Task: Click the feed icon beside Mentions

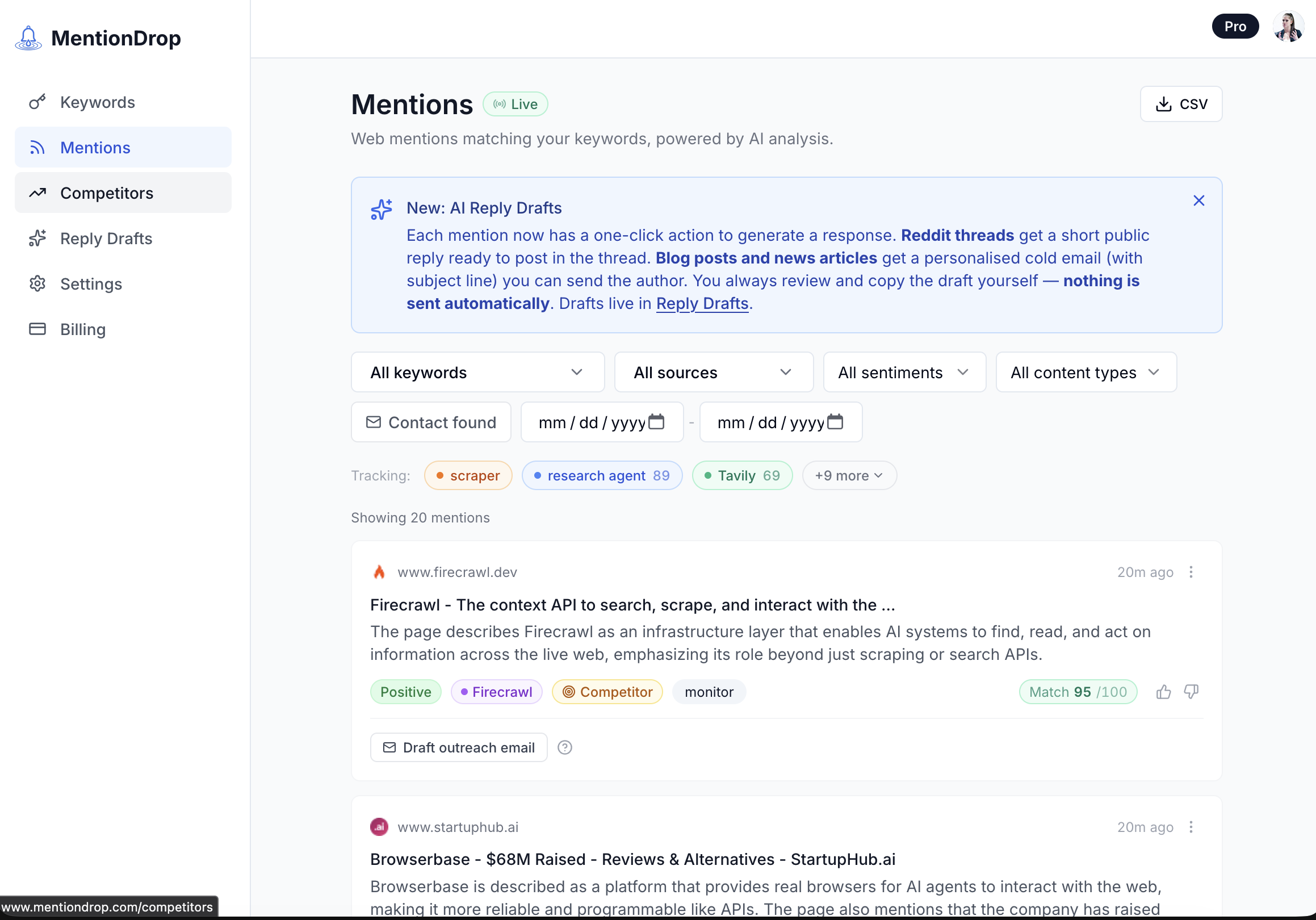Action: [37, 147]
